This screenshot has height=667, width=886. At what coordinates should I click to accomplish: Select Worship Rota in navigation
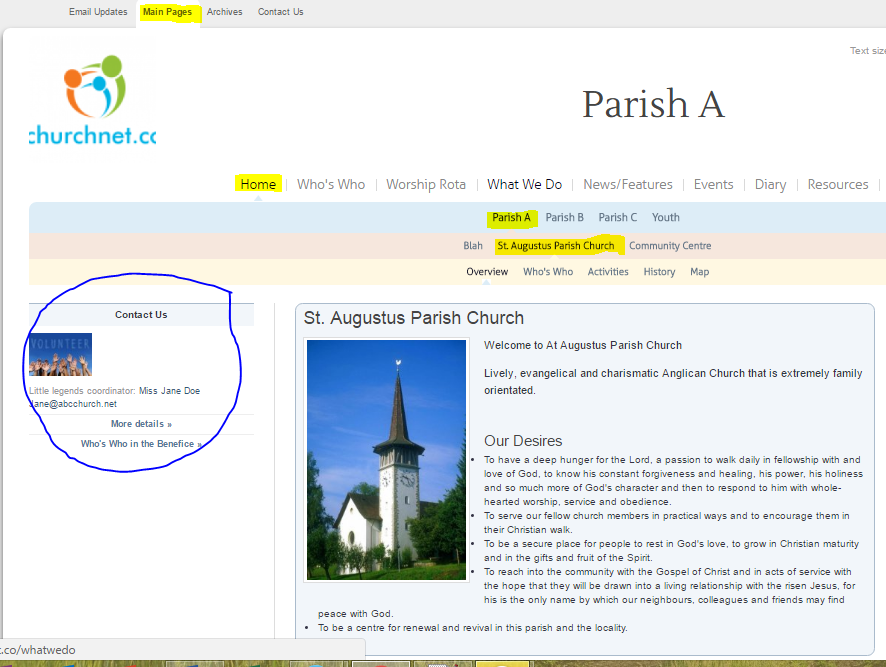click(426, 184)
